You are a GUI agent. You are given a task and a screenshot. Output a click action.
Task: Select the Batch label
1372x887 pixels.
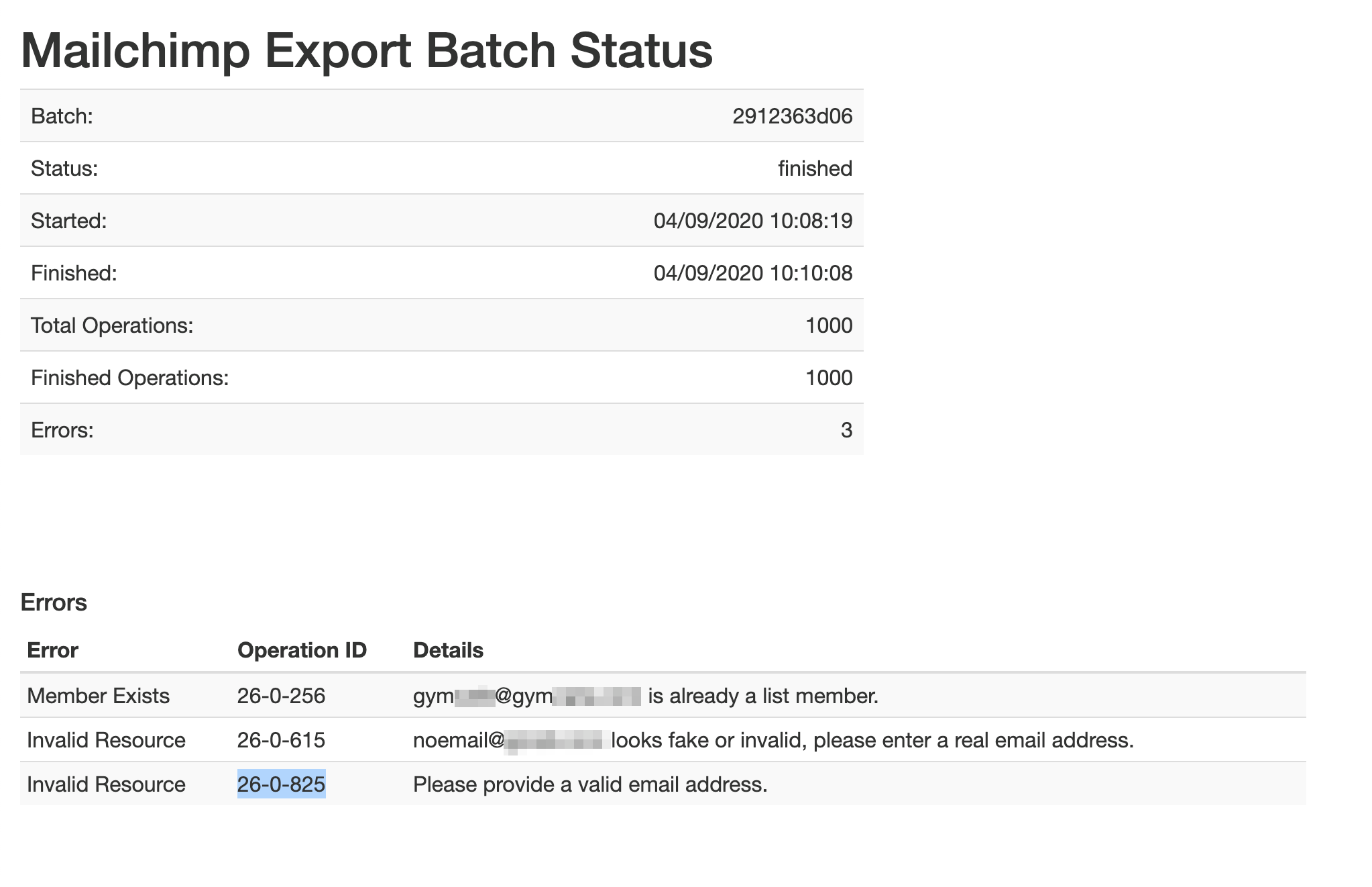pyautogui.click(x=62, y=116)
